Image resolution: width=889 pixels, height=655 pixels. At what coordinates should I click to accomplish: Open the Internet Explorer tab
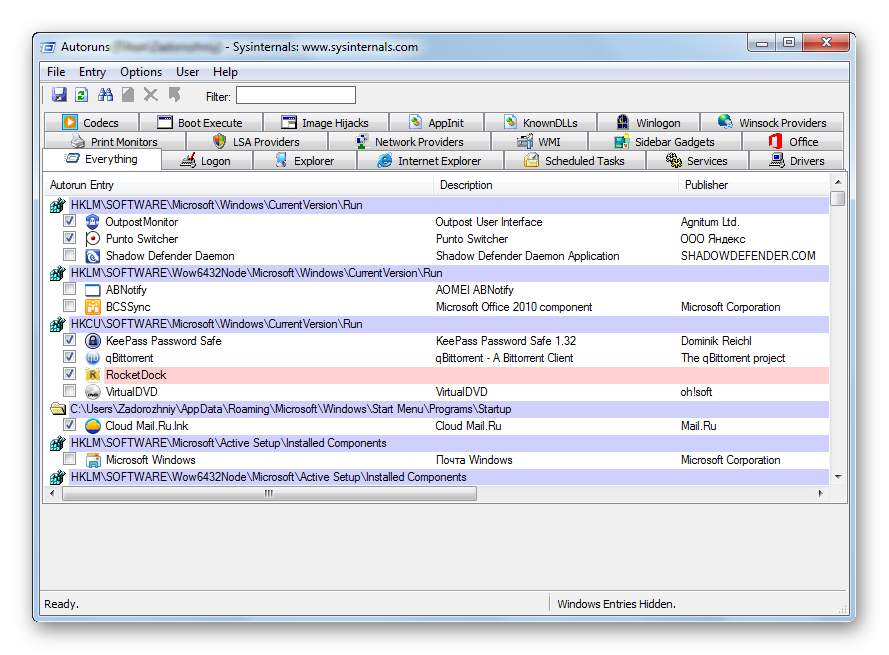point(430,161)
